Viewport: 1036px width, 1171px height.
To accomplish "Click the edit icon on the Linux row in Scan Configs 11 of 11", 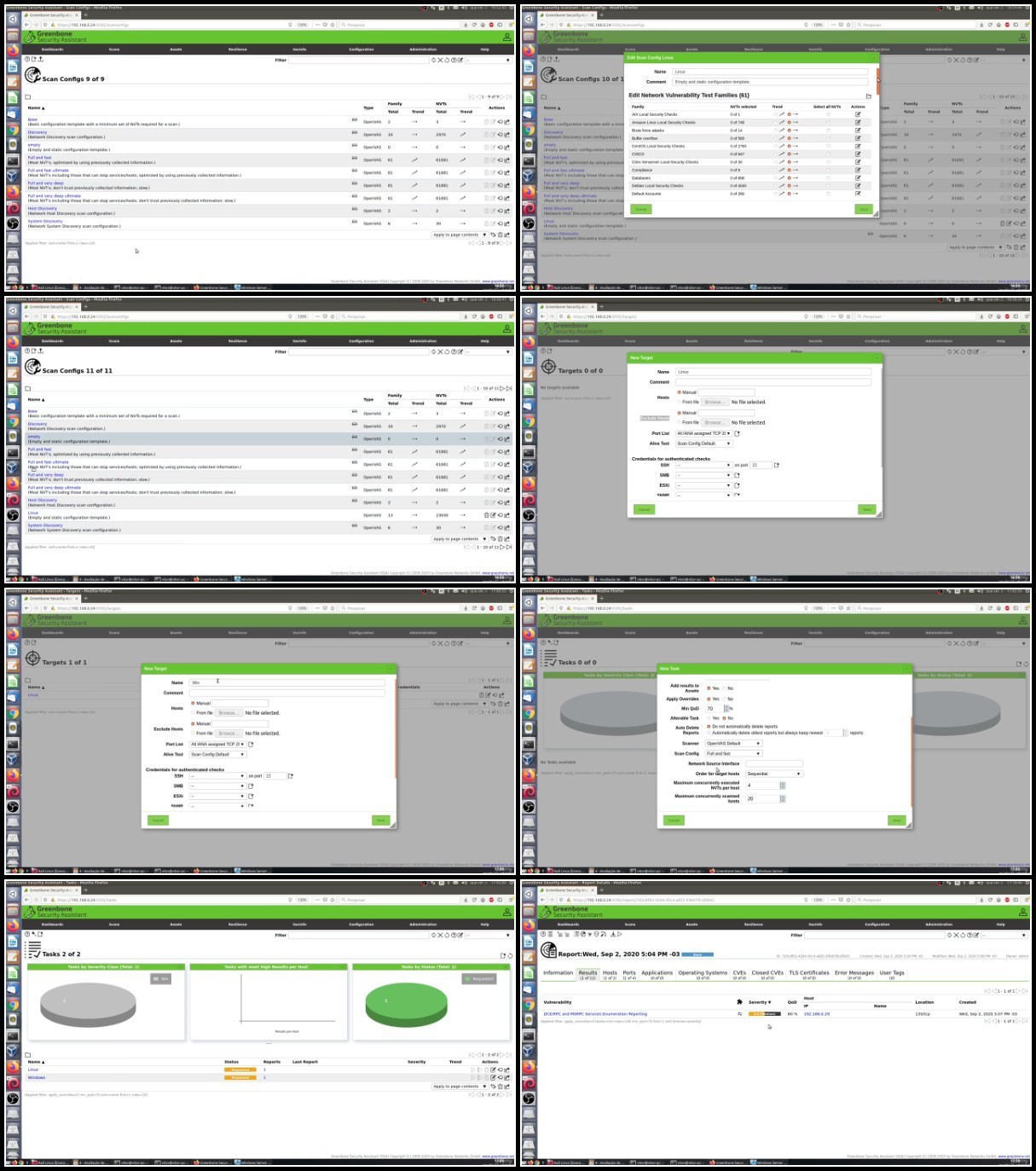I will pyautogui.click(x=493, y=515).
